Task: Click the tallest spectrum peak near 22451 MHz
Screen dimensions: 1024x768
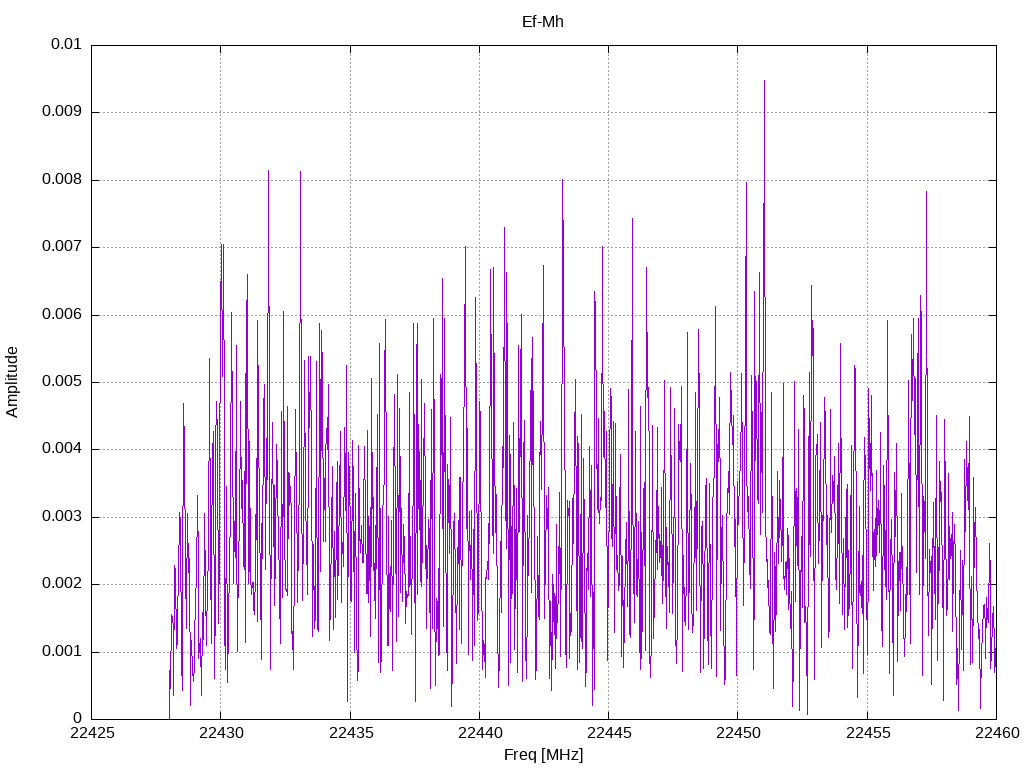Action: 764,82
